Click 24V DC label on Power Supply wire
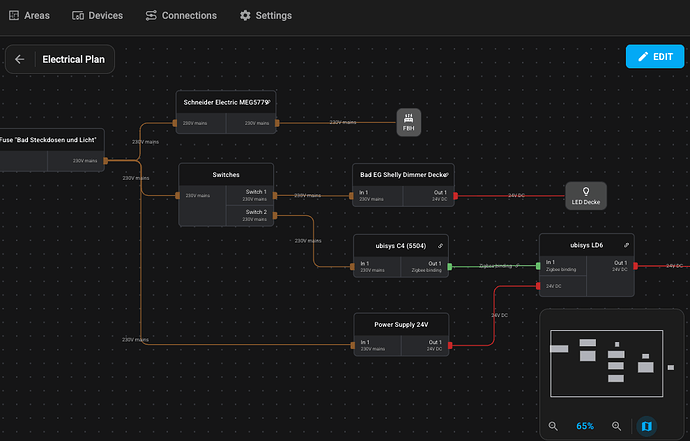Screen dimensions: 690x441 499,315
